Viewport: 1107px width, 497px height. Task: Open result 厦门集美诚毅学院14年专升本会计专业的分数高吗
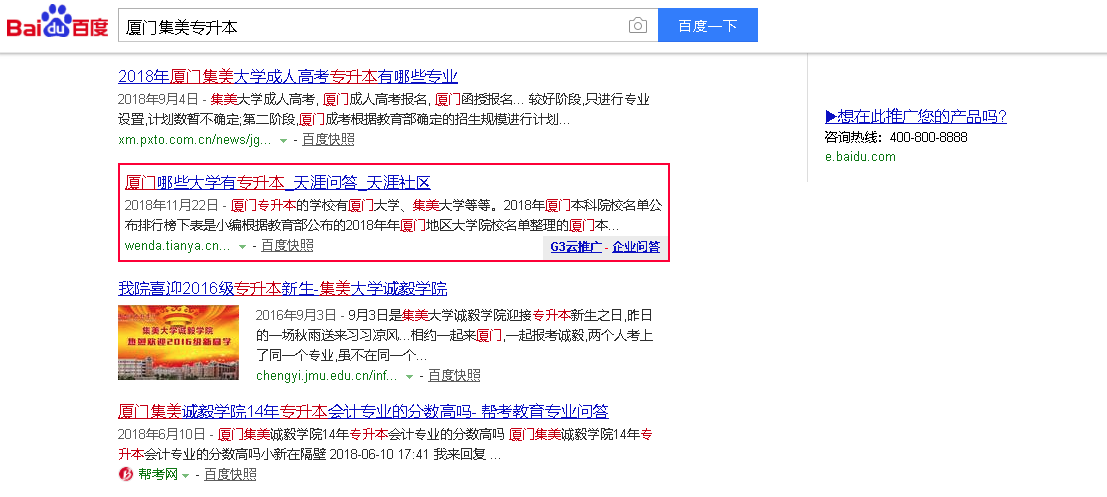(x=363, y=411)
